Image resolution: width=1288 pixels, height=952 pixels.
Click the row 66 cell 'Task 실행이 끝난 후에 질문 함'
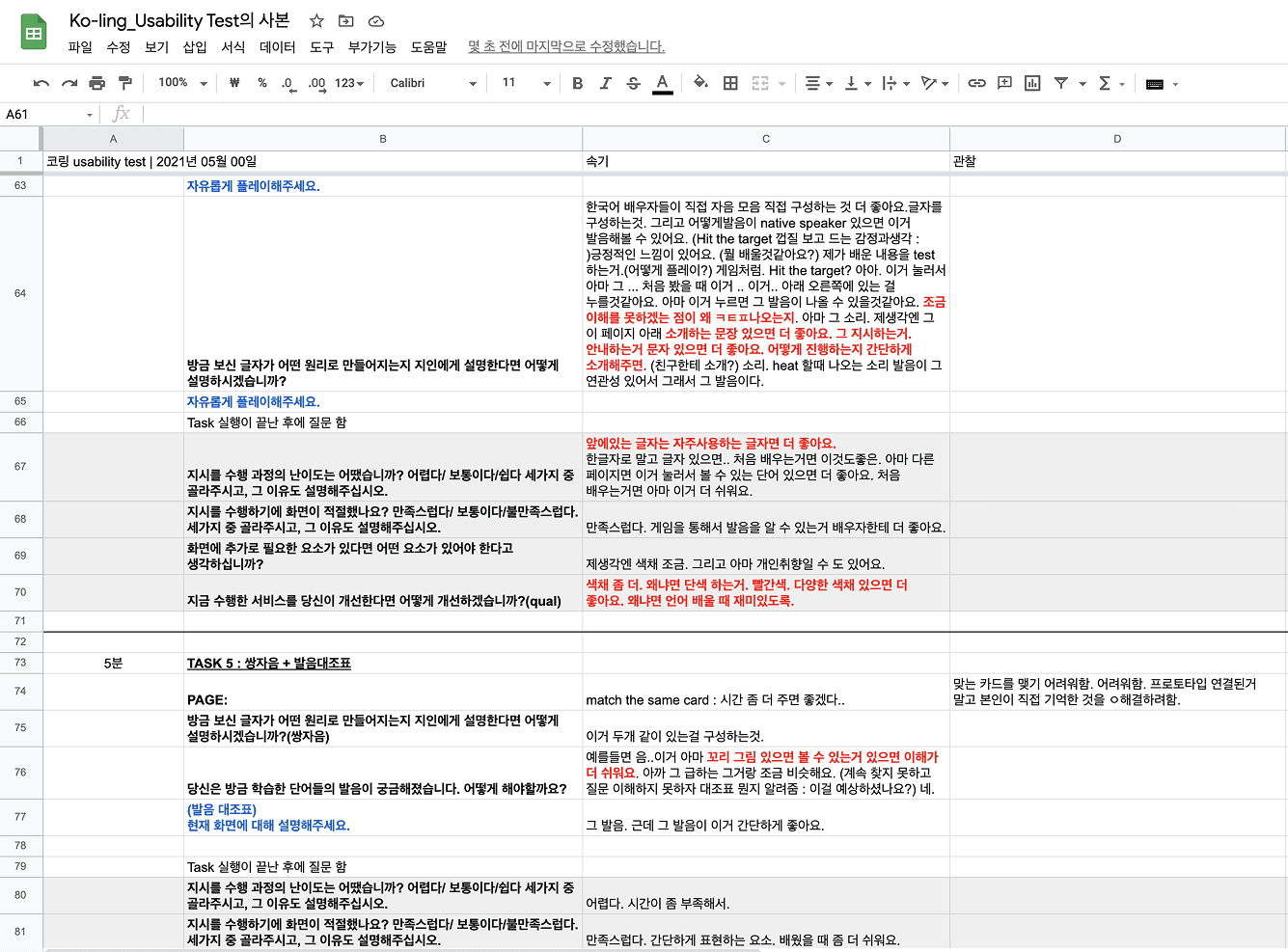(383, 422)
